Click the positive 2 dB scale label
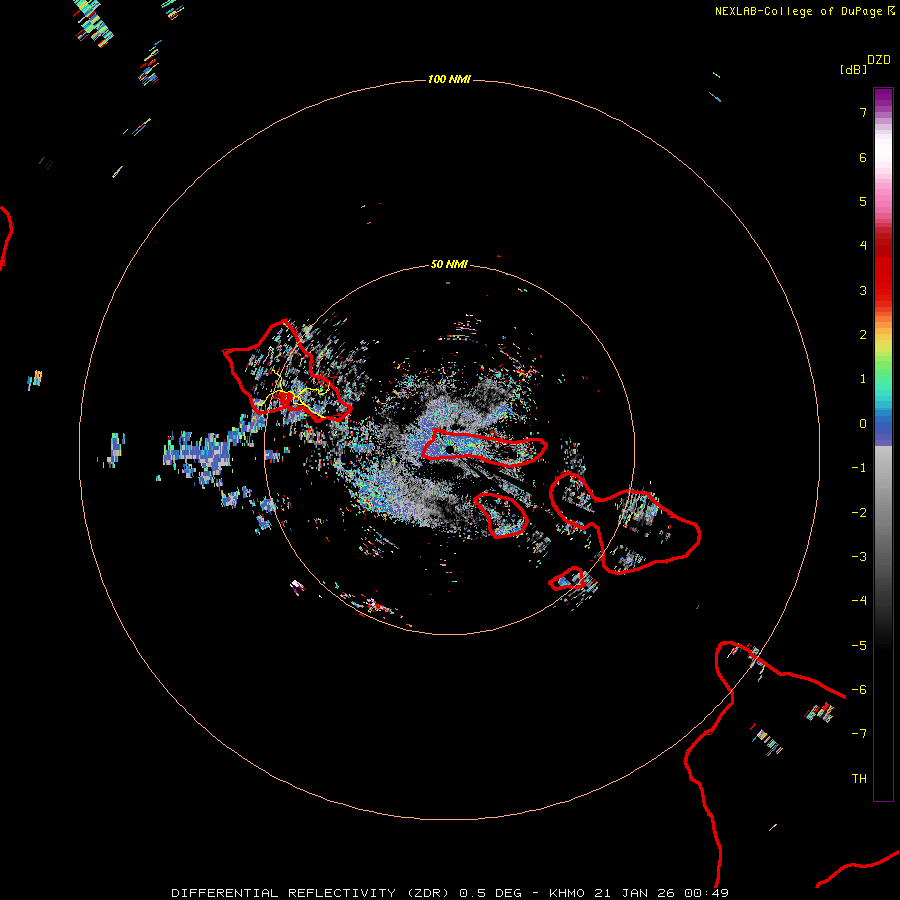Screen dimensions: 900x900 point(863,335)
